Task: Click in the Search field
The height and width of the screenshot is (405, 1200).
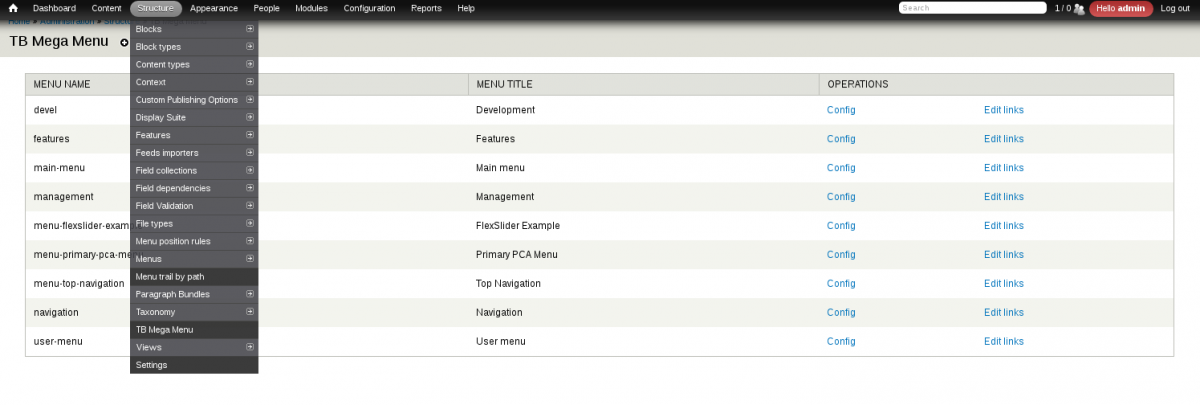Action: [x=973, y=8]
